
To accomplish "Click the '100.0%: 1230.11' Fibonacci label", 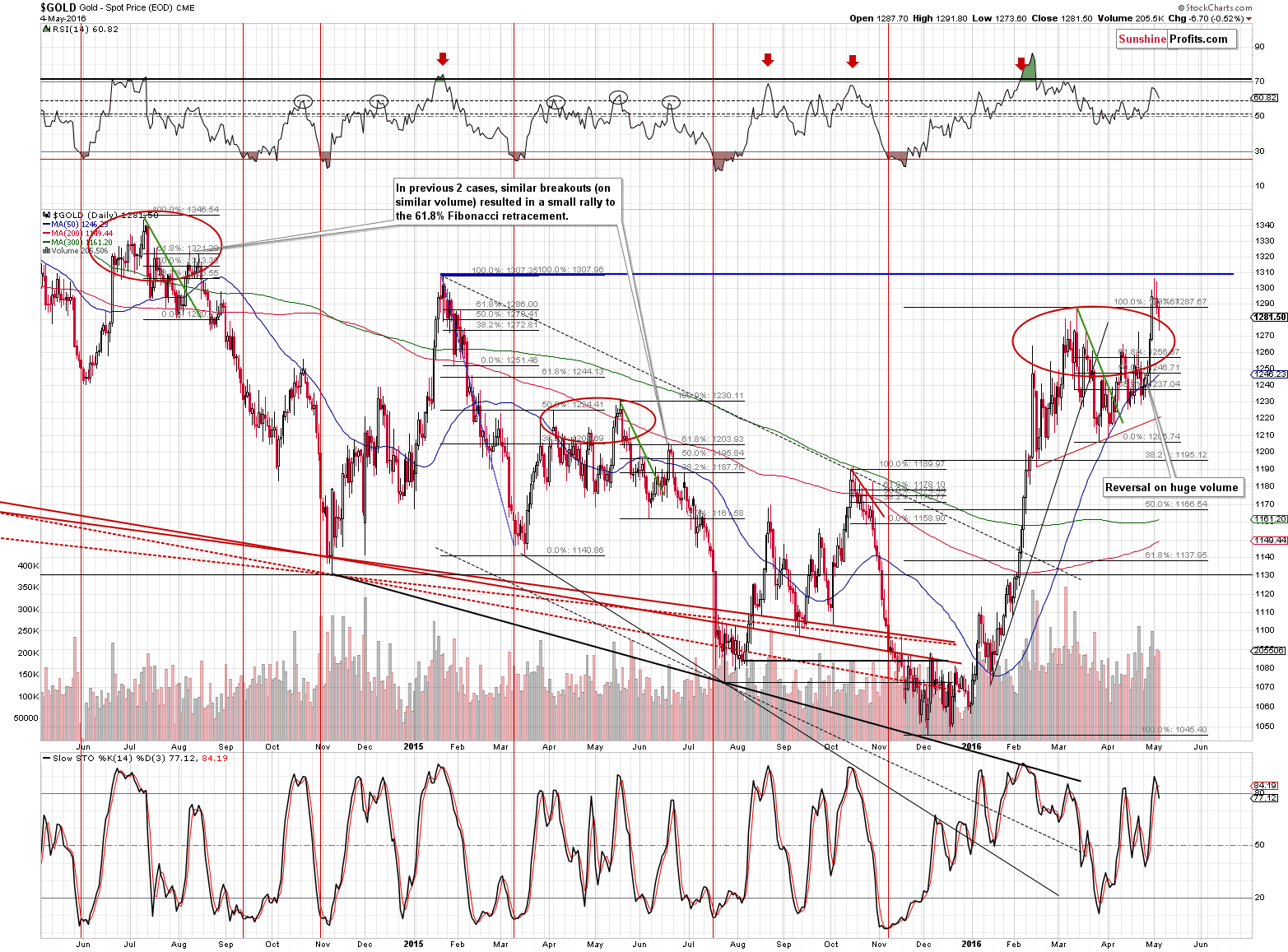I will click(710, 396).
